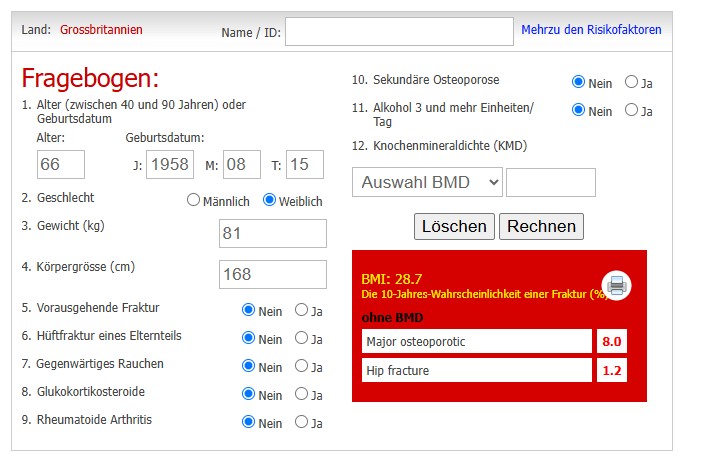Click the Gewicht field showing 81
708x464 pixels.
click(x=273, y=233)
